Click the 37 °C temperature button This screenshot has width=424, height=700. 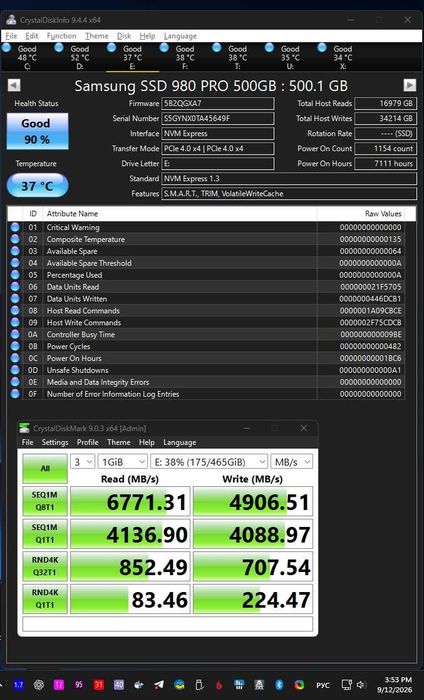[x=37, y=185]
